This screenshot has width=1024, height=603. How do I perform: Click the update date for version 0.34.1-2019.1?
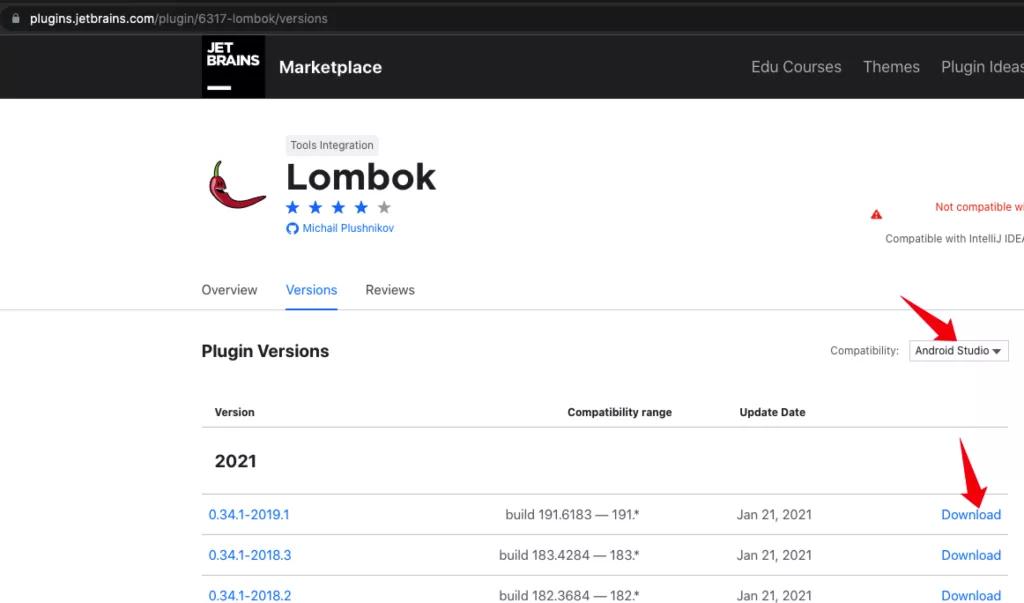[774, 515]
